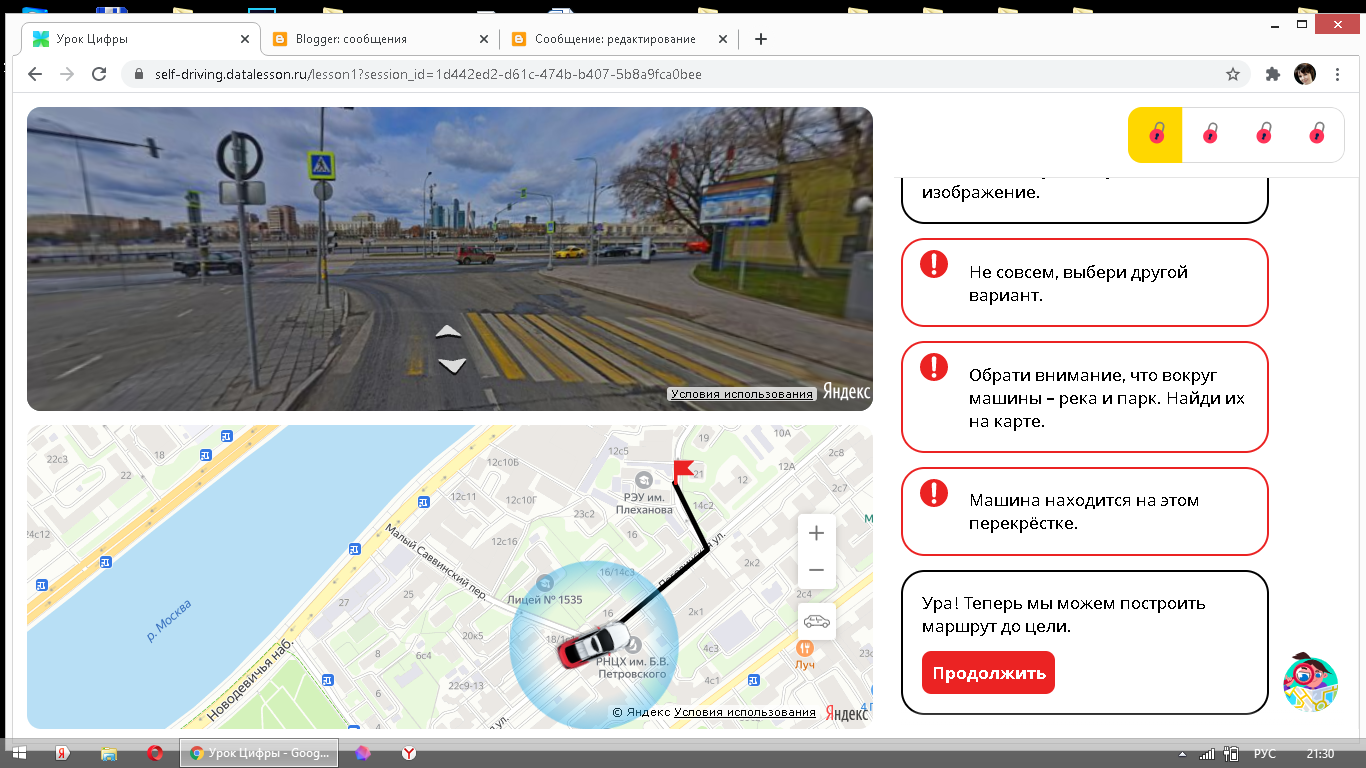Viewport: 1366px width, 768px height.
Task: Click the message 'Не совсем, выбери другой вариант.'
Action: 1085,283
